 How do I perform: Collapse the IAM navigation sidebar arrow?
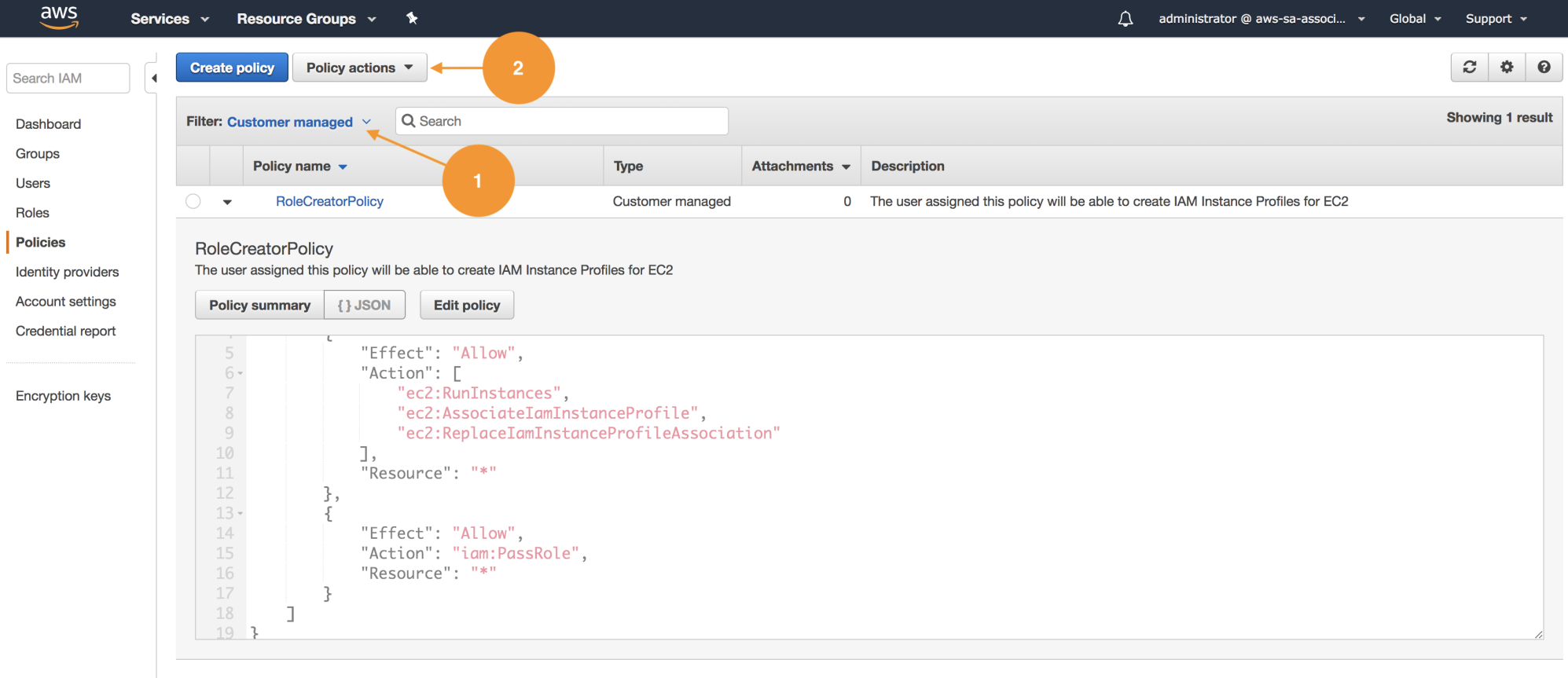(x=153, y=78)
